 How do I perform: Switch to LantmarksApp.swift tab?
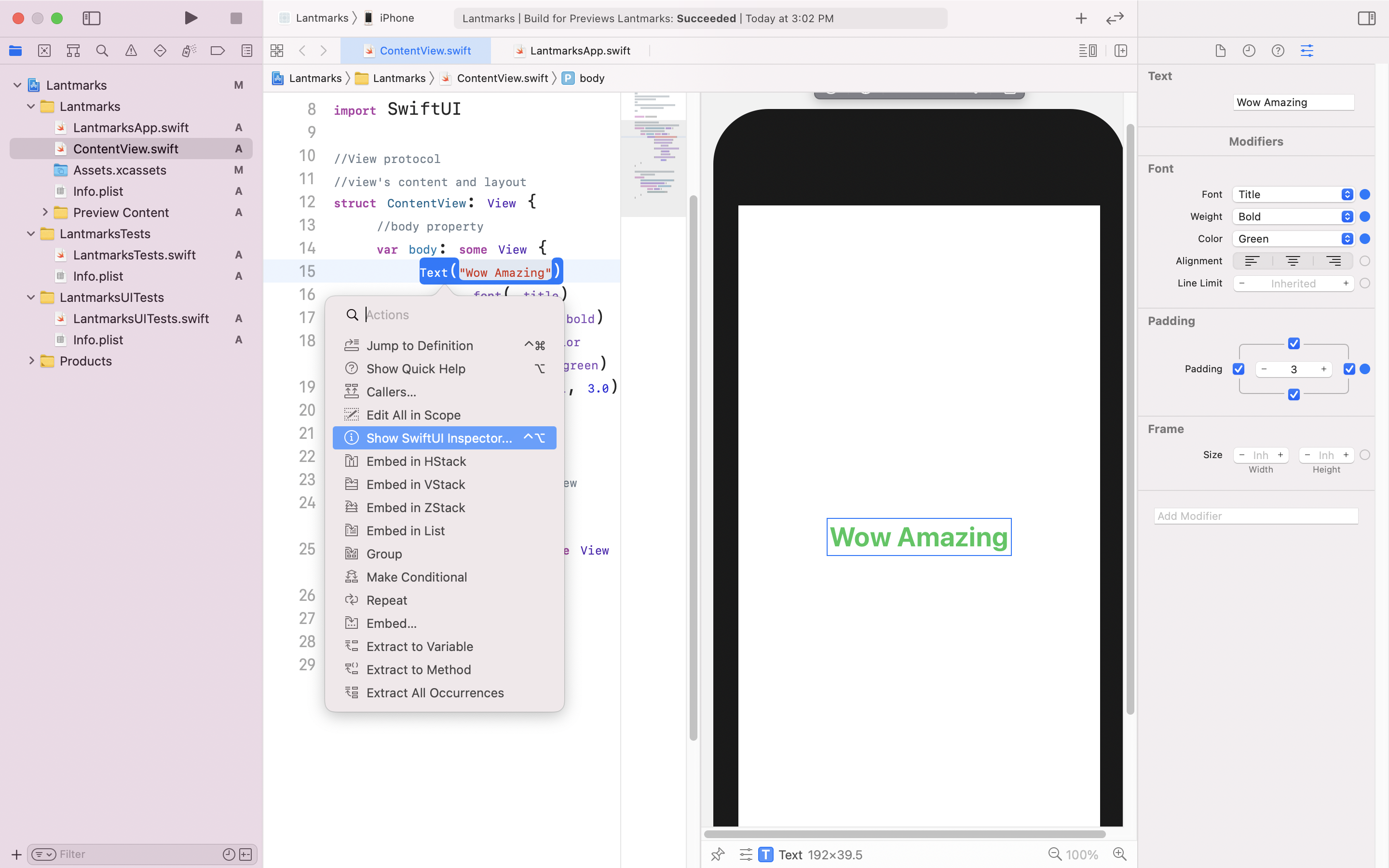580,51
